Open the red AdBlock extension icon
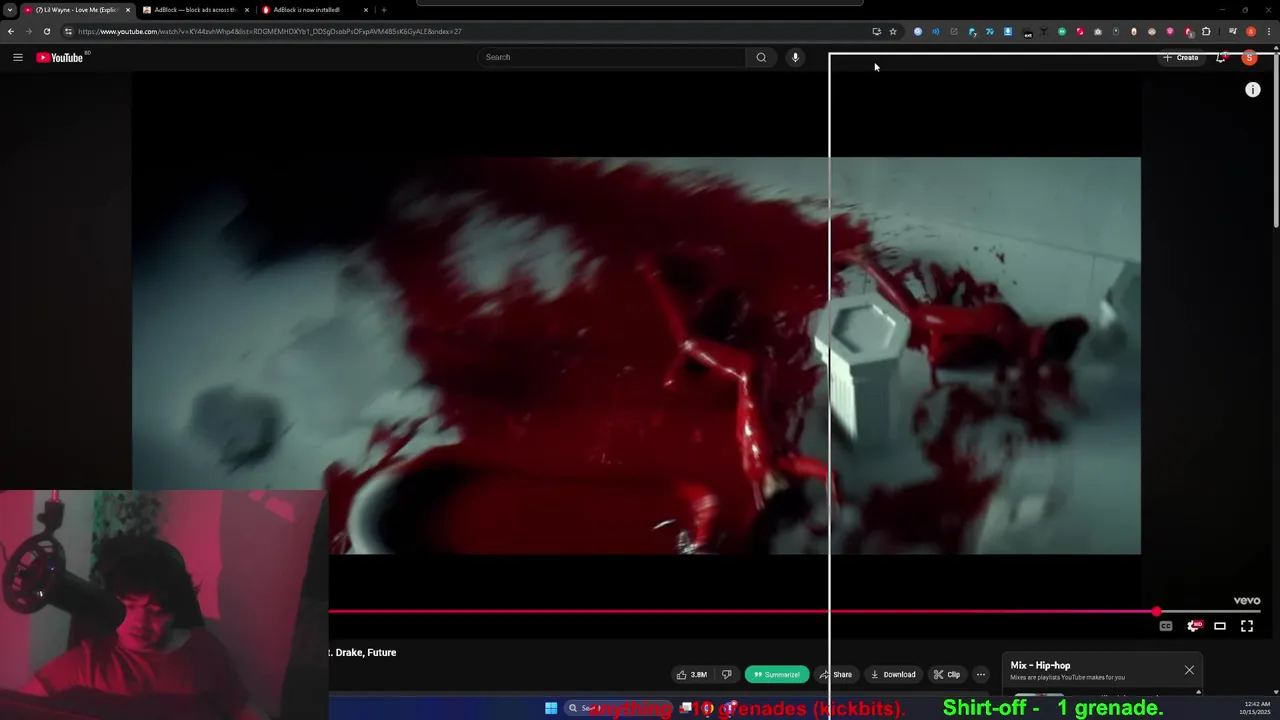Image resolution: width=1280 pixels, height=720 pixels. (1189, 32)
